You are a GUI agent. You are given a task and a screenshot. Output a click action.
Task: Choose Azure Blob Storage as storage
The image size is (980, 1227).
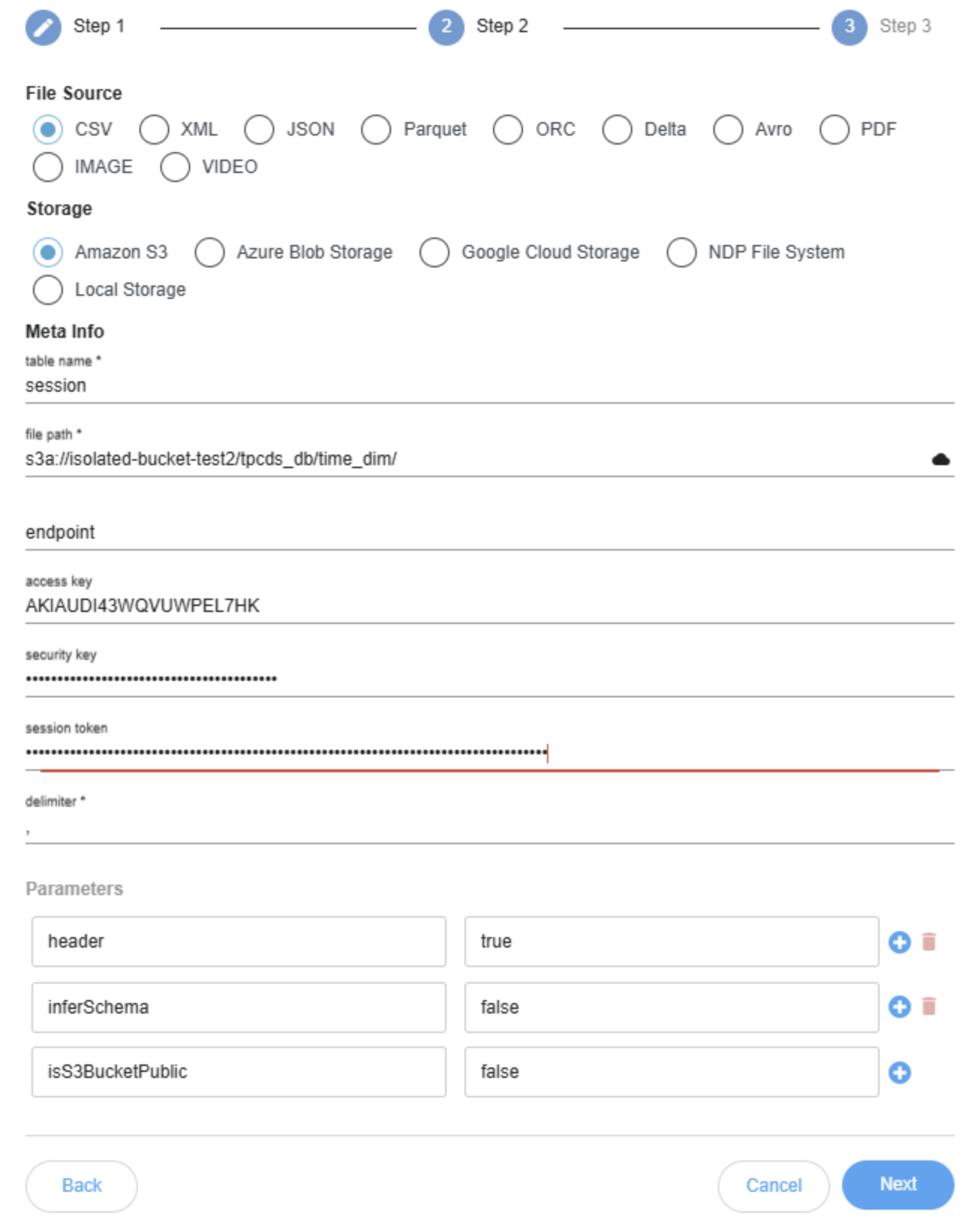click(210, 252)
